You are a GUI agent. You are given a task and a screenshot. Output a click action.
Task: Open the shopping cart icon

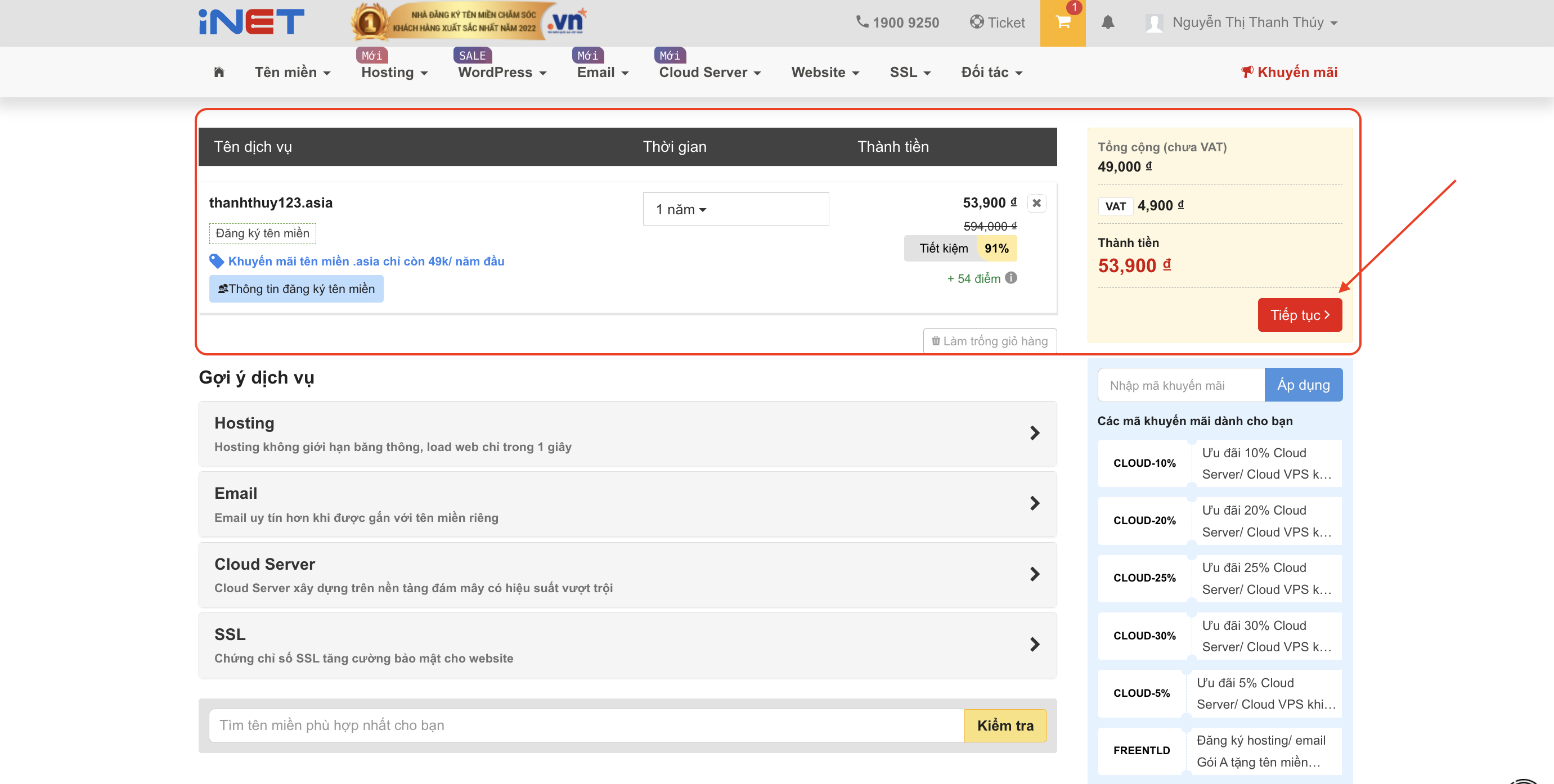click(1062, 23)
